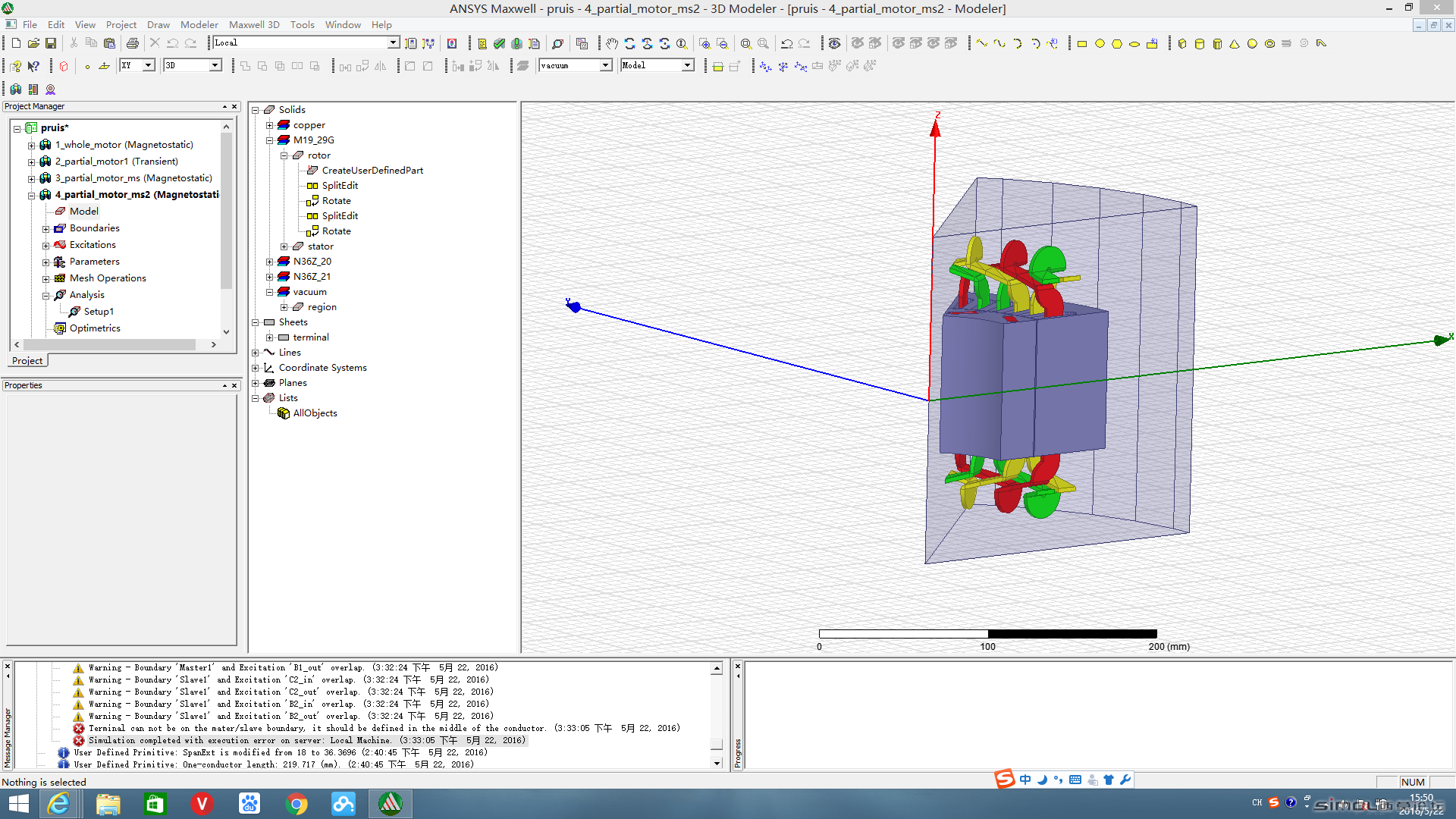Click the Windows Start button
The image size is (1456, 819).
point(18,804)
